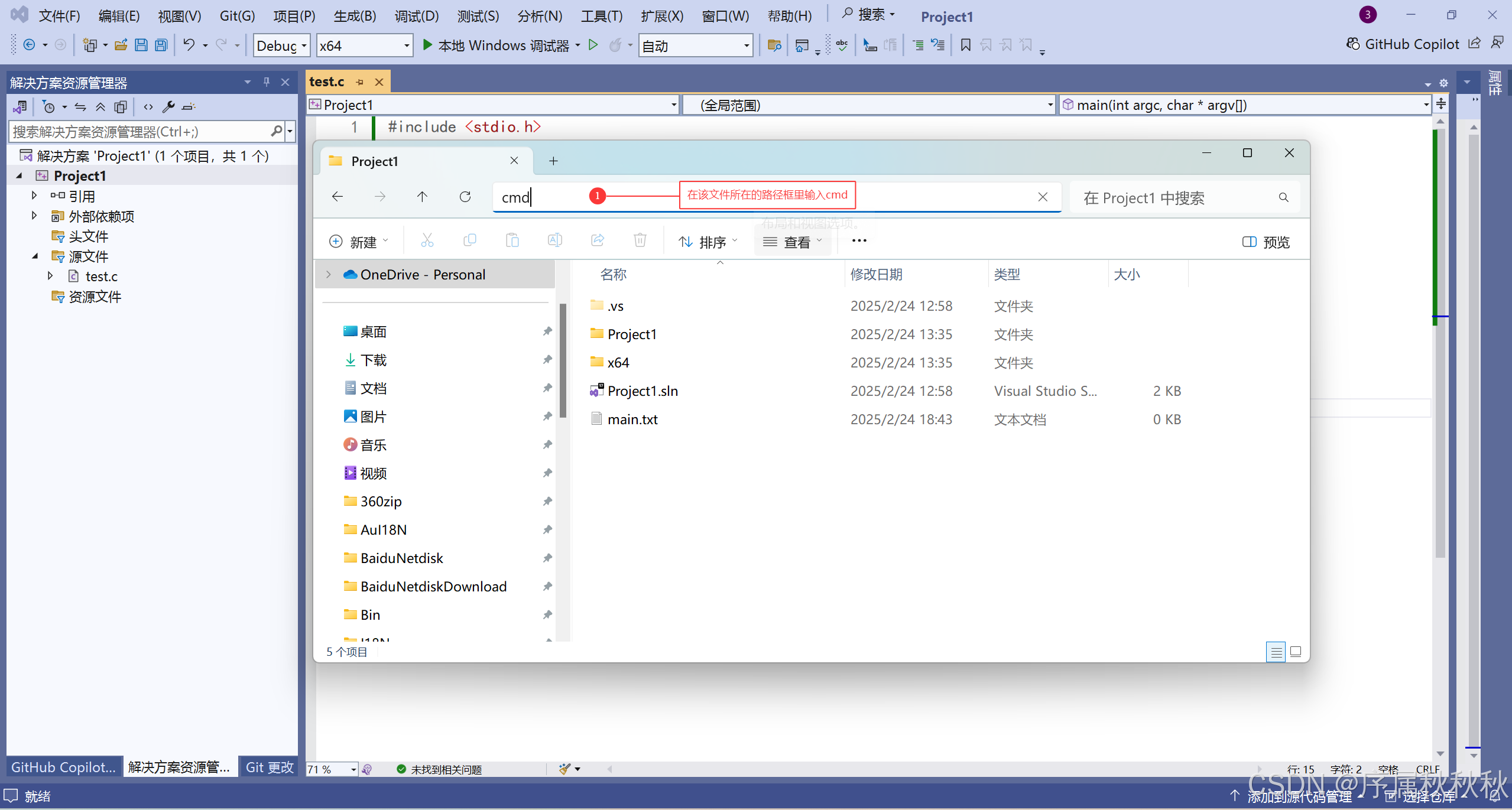
Task: Expand OneDrive - Personal in navigation pane
Action: [329, 275]
